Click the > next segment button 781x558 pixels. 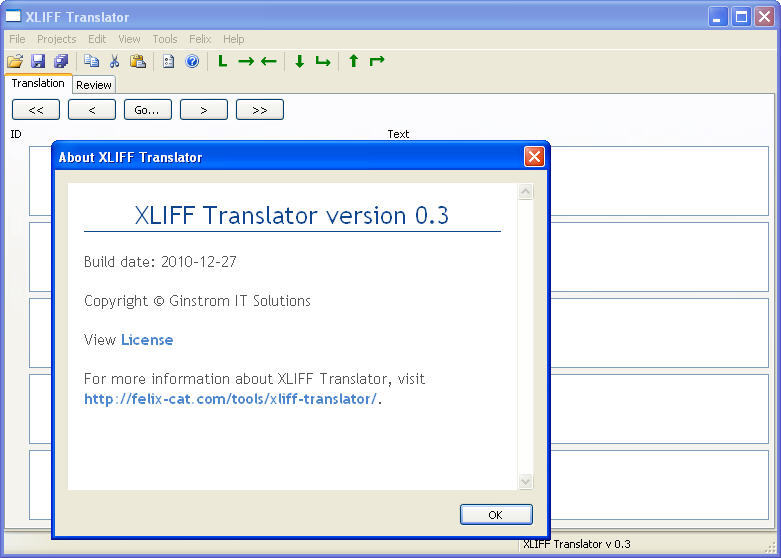tap(204, 110)
